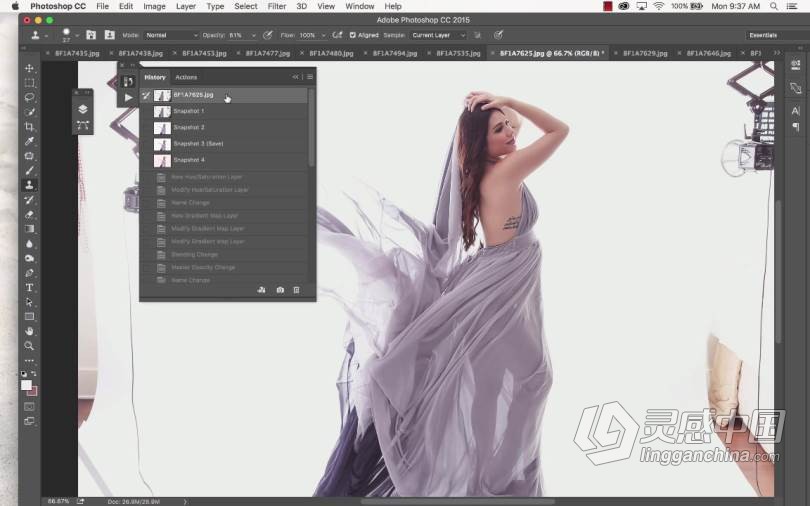Select the Clone Stamp tool in toolbox

tap(29, 185)
